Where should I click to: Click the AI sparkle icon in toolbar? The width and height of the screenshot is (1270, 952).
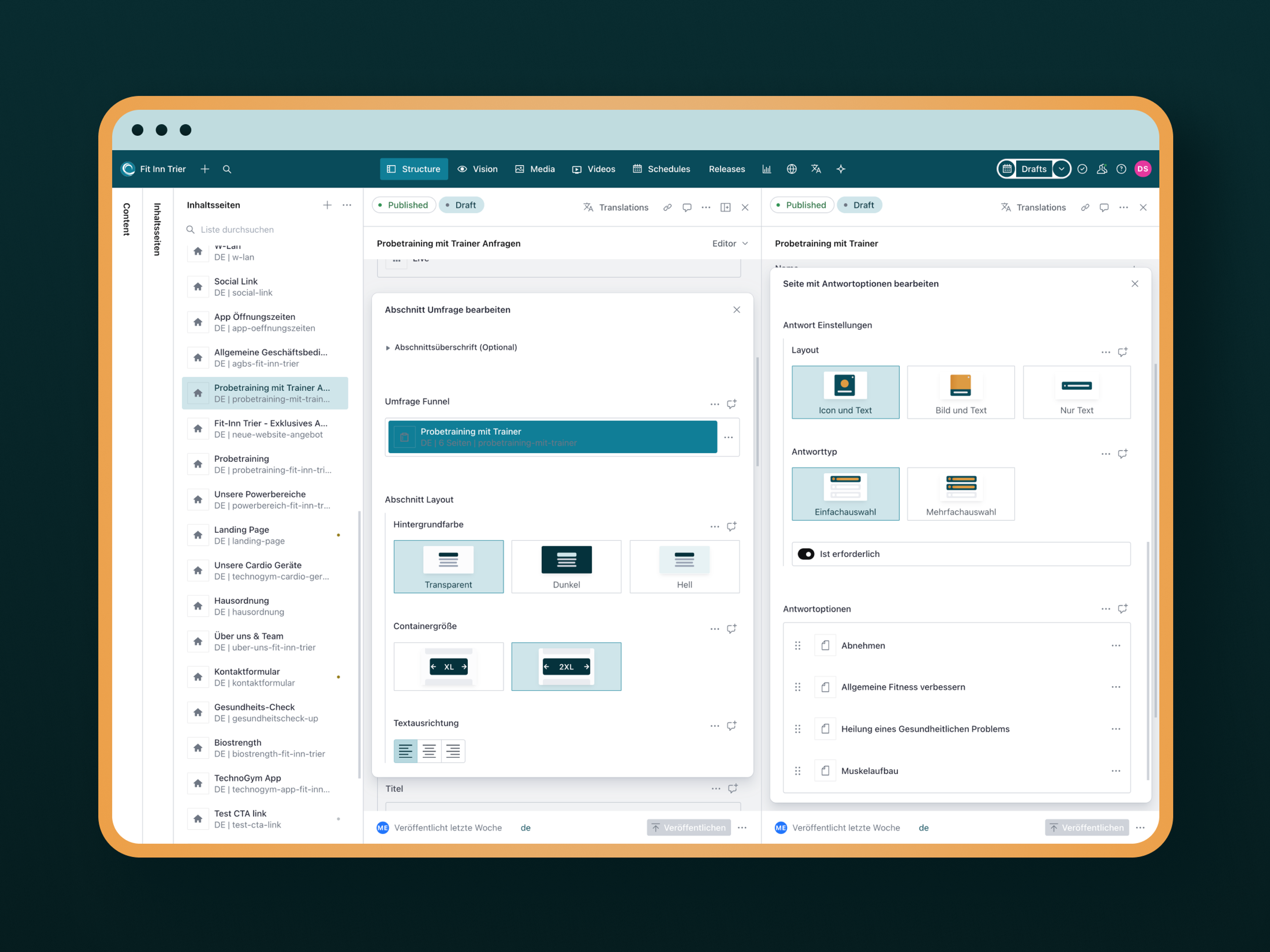[x=840, y=169]
